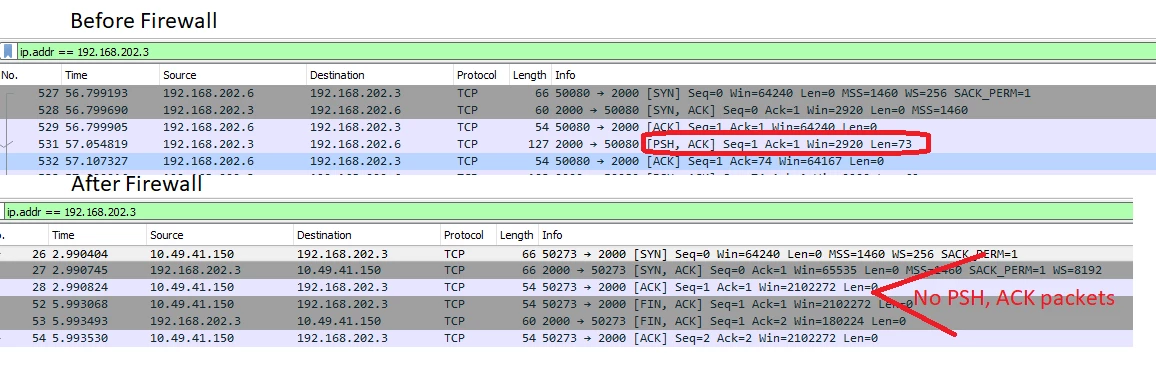Click time value 57.054819
The height and width of the screenshot is (391, 1156).
coord(96,144)
